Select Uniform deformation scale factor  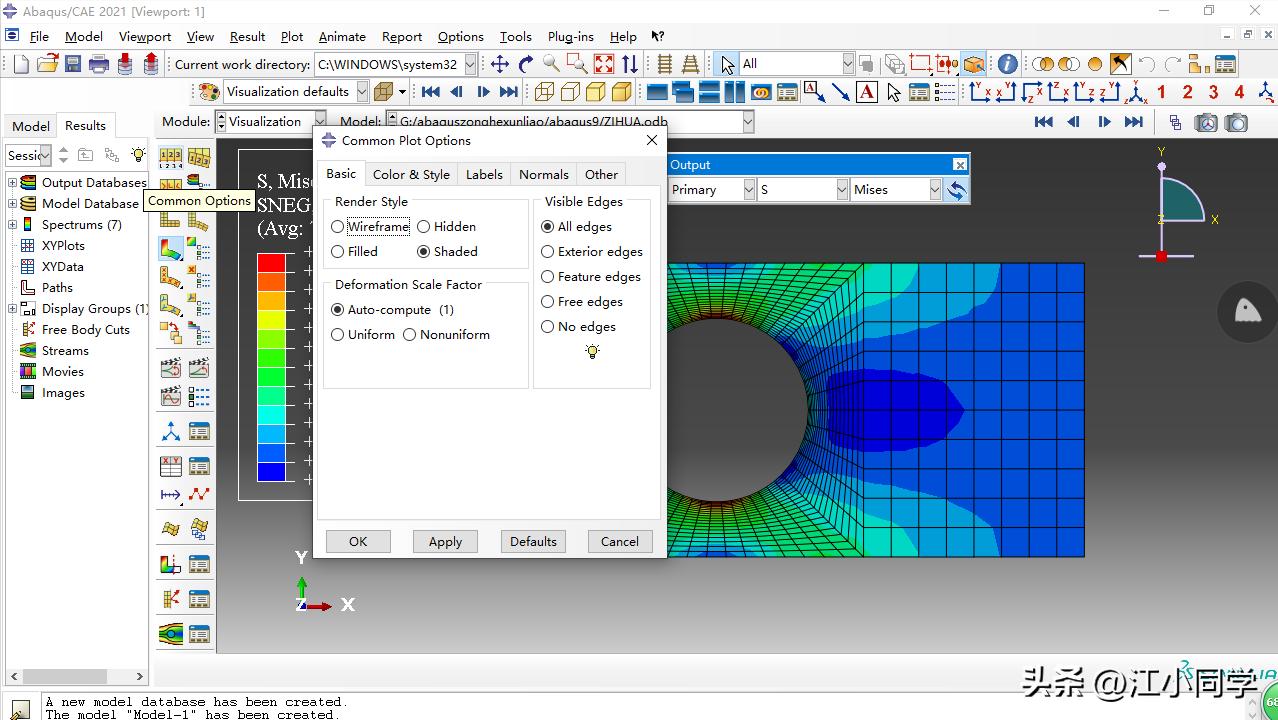338,335
